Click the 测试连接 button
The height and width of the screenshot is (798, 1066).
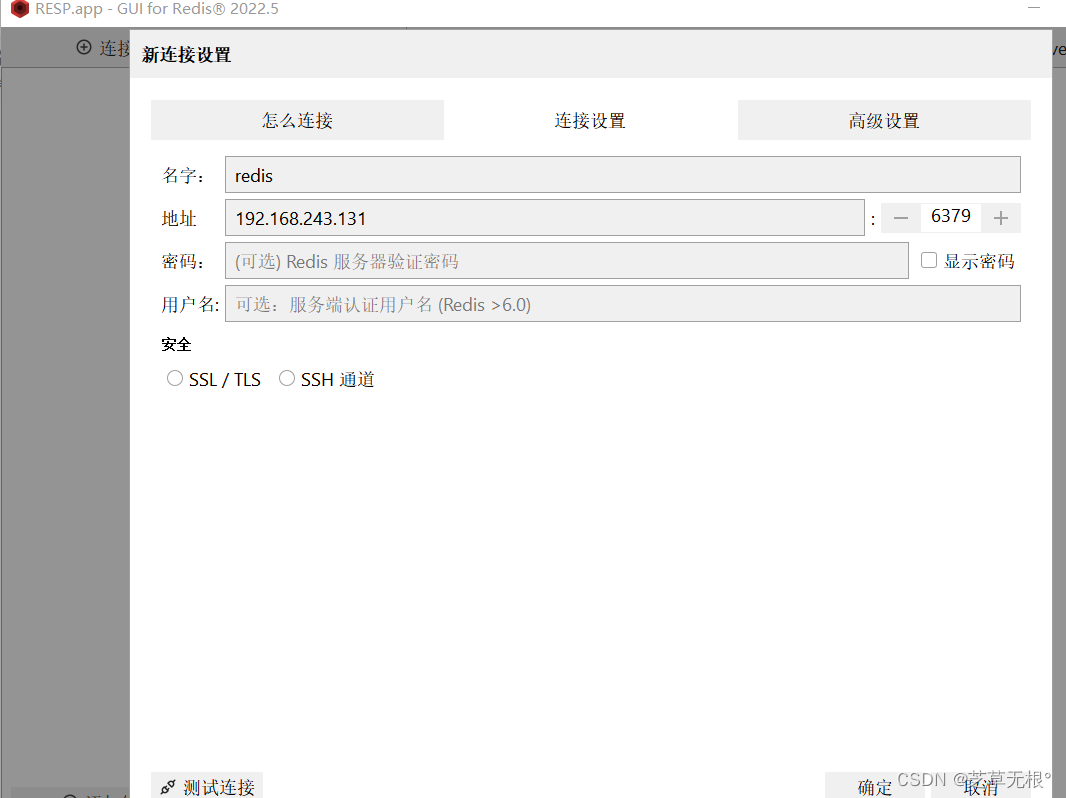(x=207, y=786)
